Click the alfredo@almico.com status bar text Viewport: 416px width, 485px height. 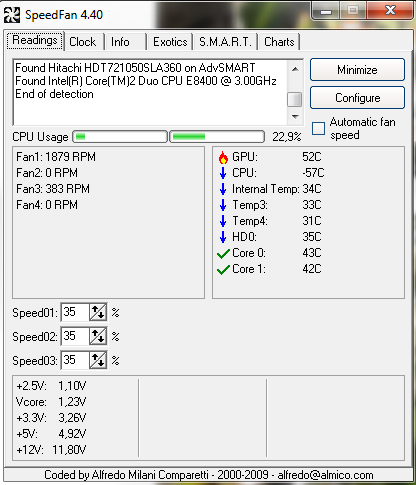click(325, 475)
